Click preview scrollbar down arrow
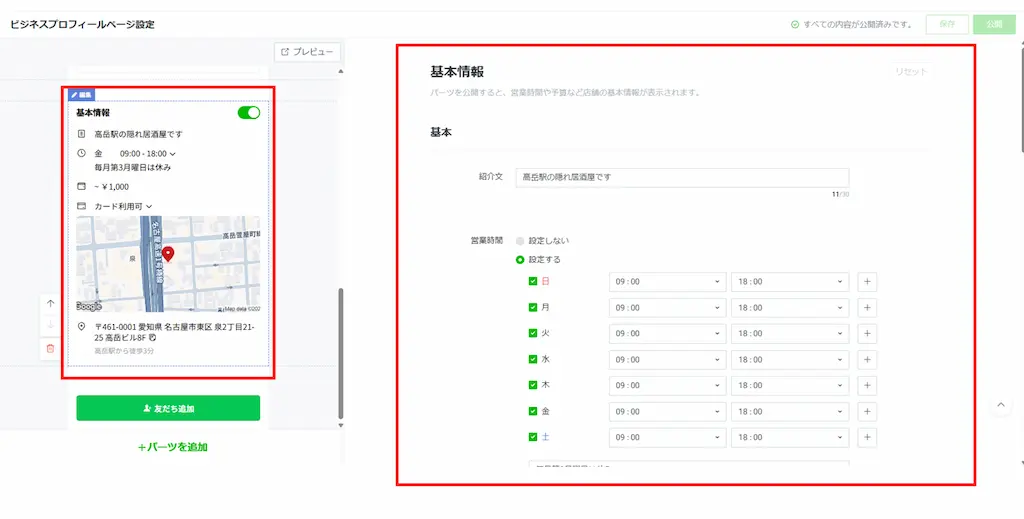The height and width of the screenshot is (519, 1024). coord(340,426)
